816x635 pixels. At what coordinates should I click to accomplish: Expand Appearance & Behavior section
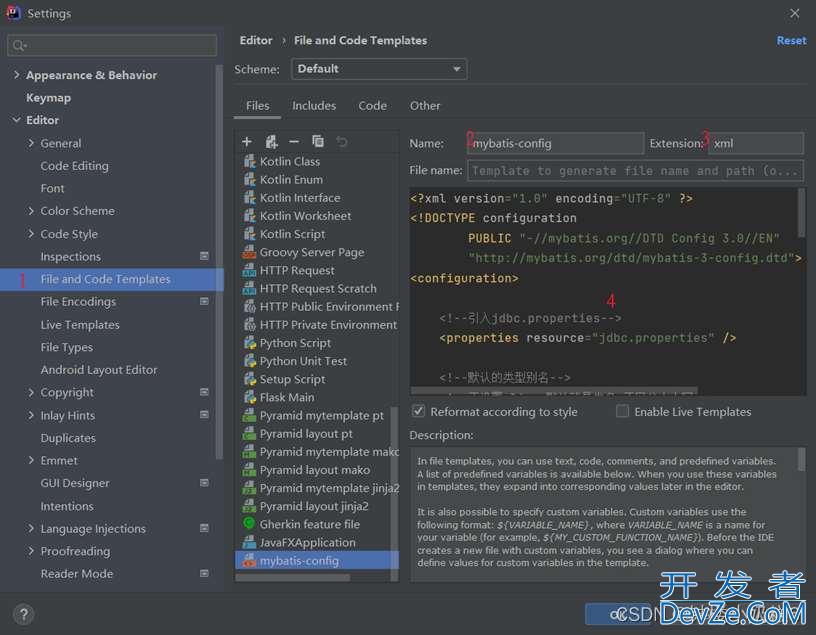pos(17,75)
